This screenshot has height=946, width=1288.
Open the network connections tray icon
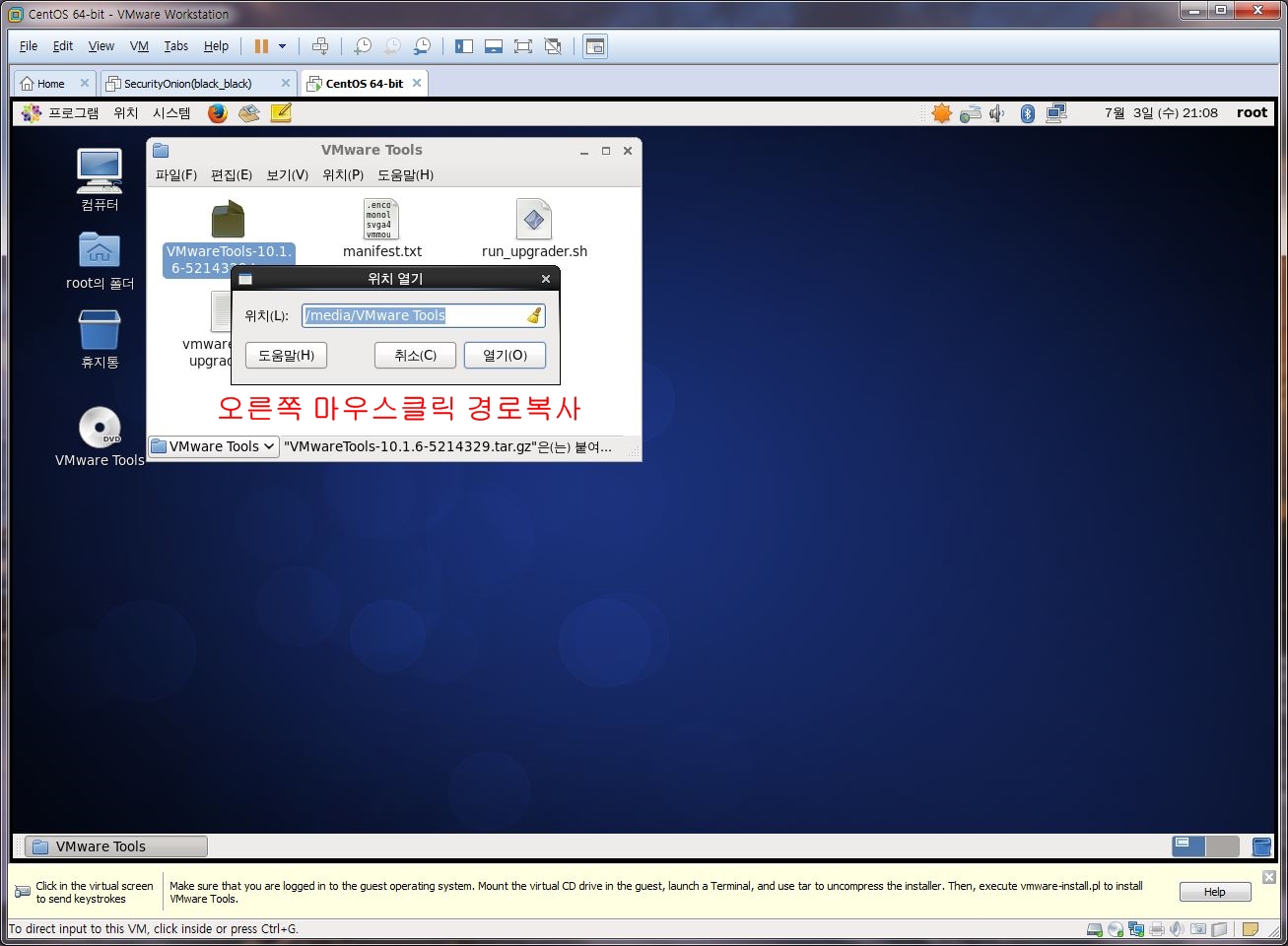pos(1056,113)
